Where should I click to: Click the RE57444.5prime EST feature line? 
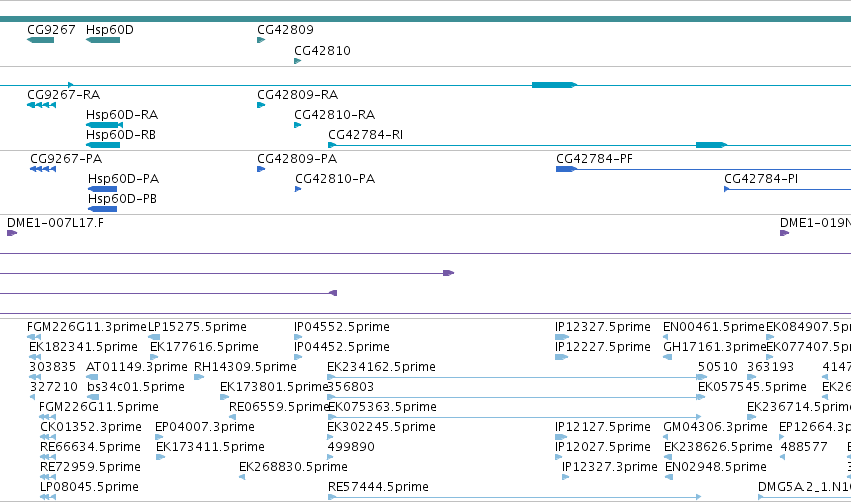515,497
